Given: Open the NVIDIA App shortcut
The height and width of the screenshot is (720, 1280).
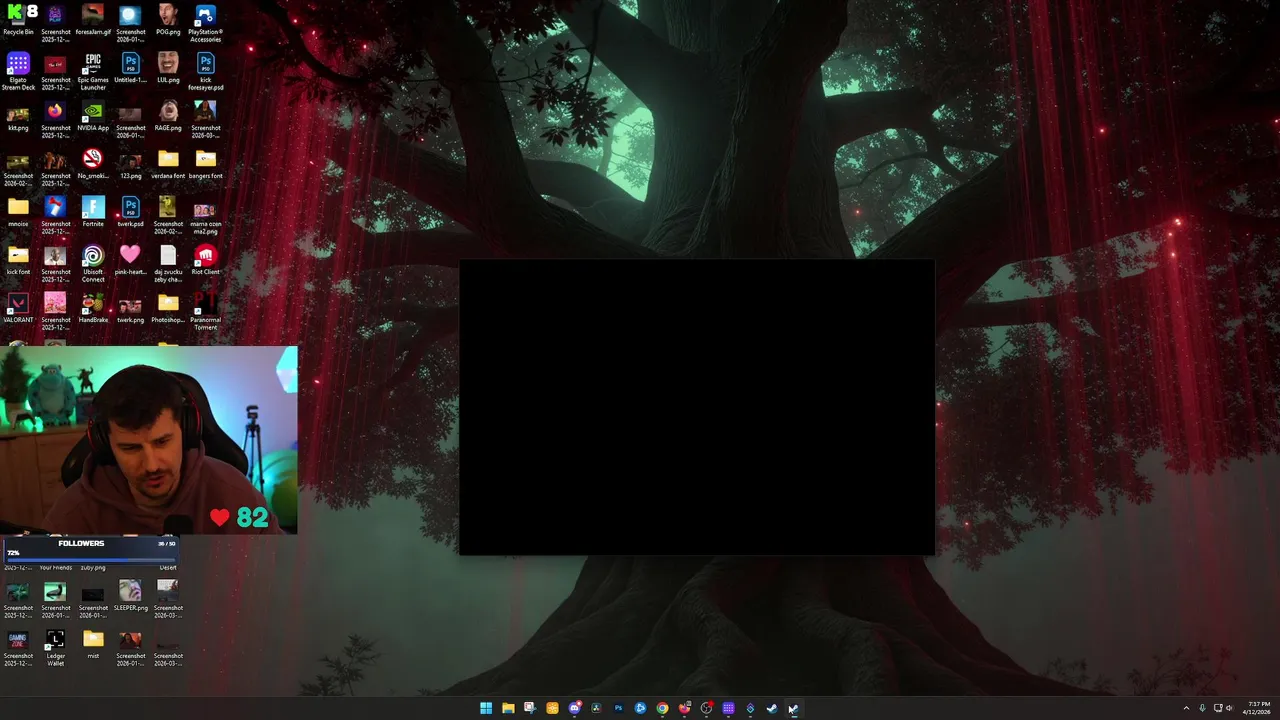Looking at the screenshot, I should [93, 116].
